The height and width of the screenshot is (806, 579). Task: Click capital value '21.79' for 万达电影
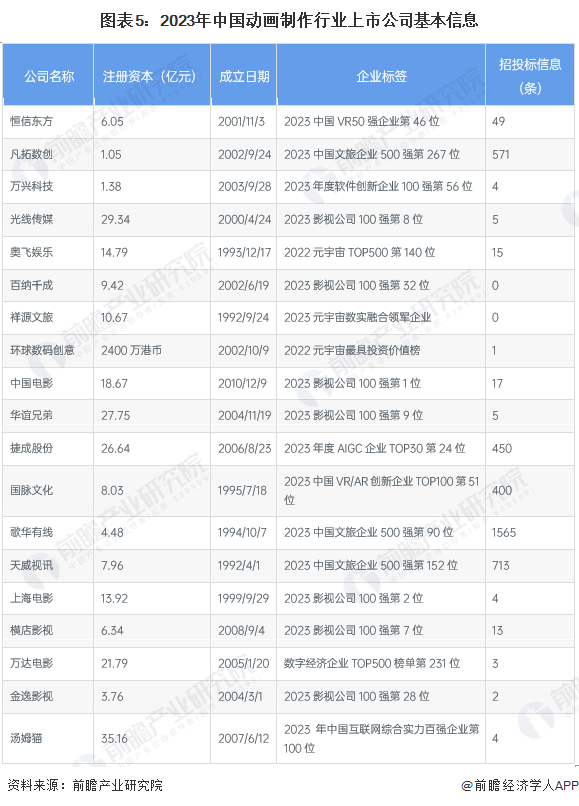pyautogui.click(x=114, y=663)
